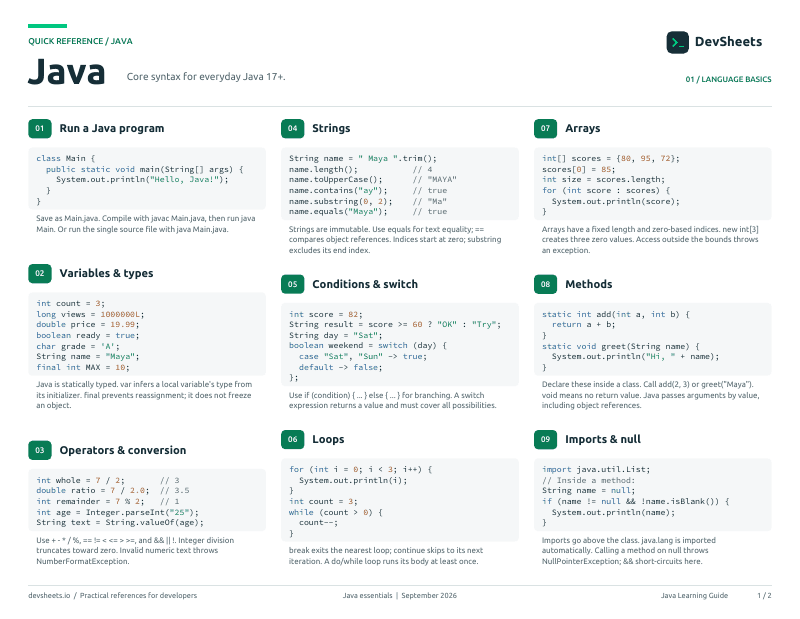The height and width of the screenshot is (619, 800).
Task: Click the "boolean ready = true;" line
Action: (87, 335)
